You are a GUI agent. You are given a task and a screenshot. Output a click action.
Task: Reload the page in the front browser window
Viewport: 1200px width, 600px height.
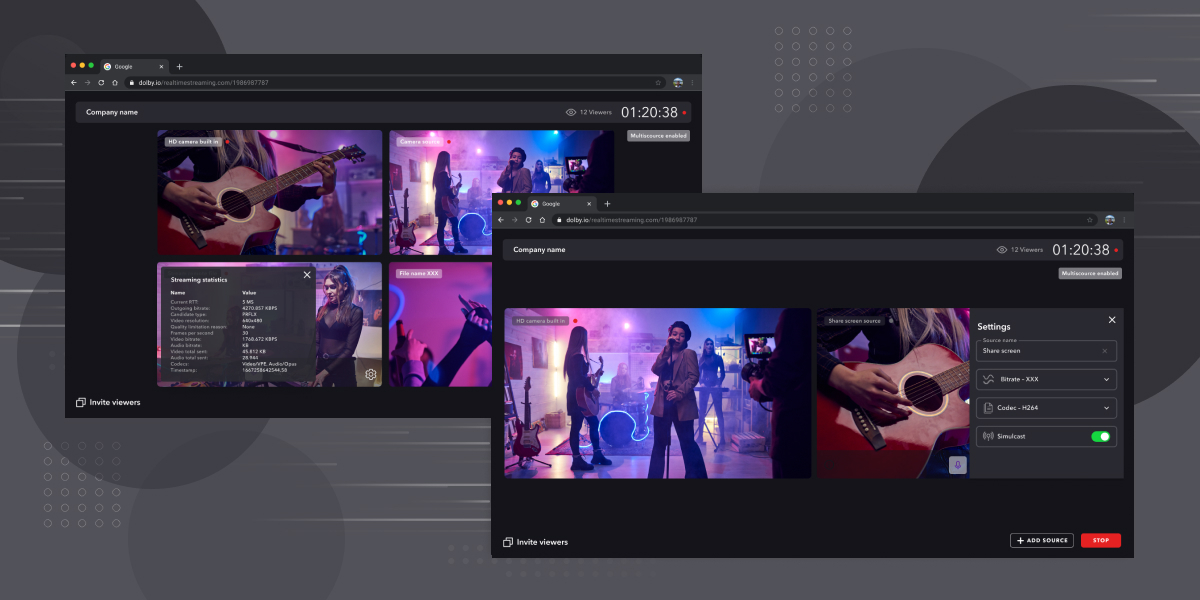point(528,219)
